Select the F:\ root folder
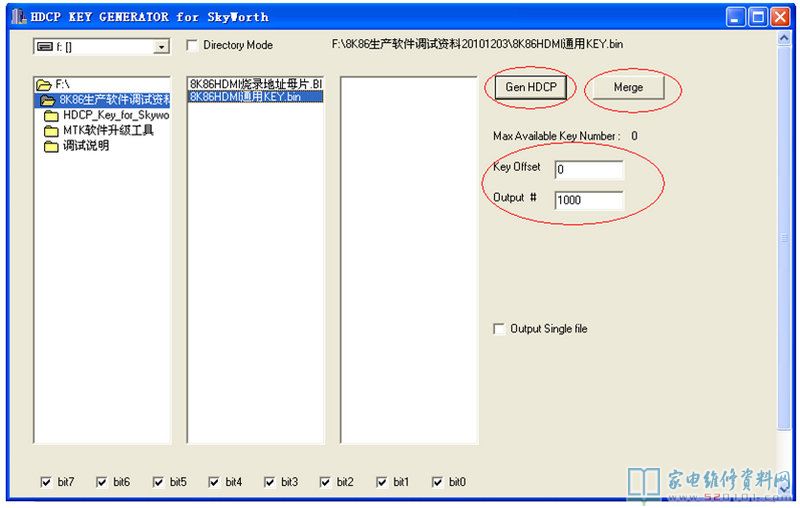 point(102,84)
